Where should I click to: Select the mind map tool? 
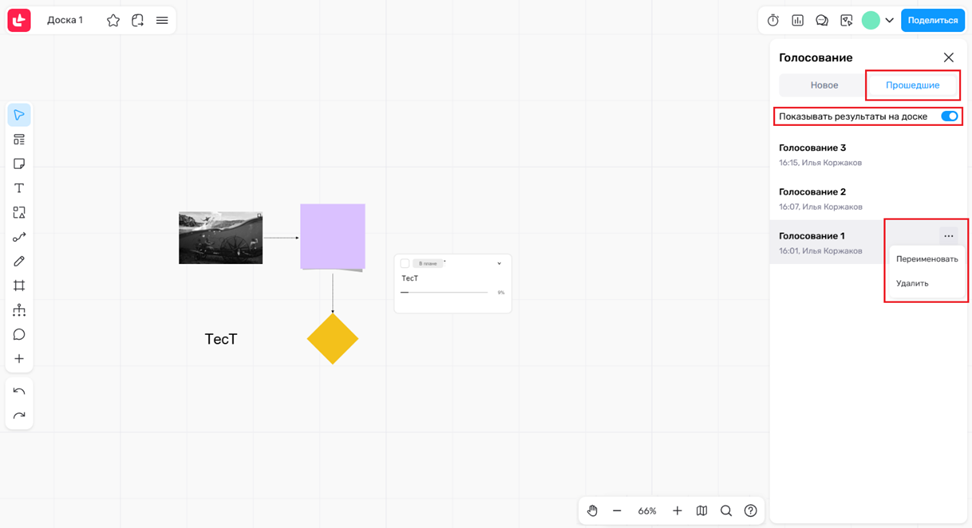click(19, 310)
